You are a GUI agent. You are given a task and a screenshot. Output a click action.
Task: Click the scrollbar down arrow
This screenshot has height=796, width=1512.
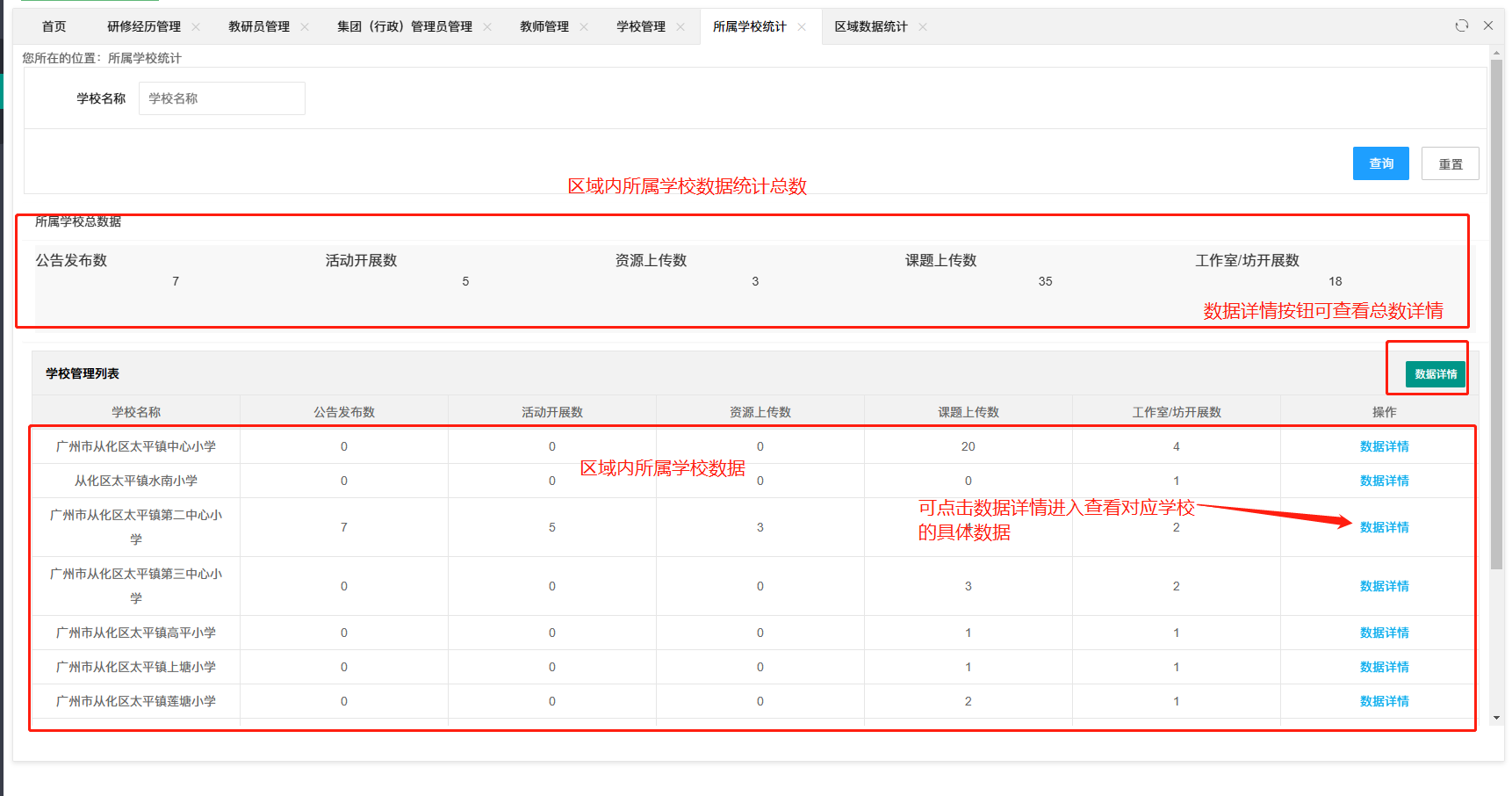pos(1497,718)
